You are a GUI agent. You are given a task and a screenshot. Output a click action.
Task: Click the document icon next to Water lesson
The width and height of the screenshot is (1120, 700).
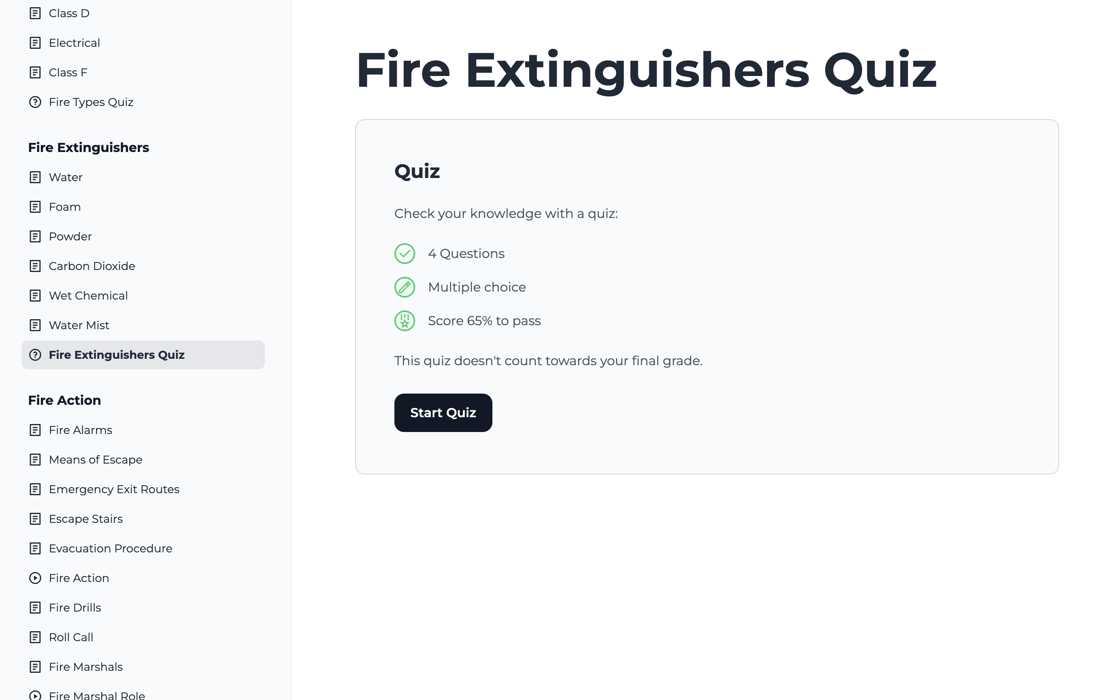pos(35,177)
